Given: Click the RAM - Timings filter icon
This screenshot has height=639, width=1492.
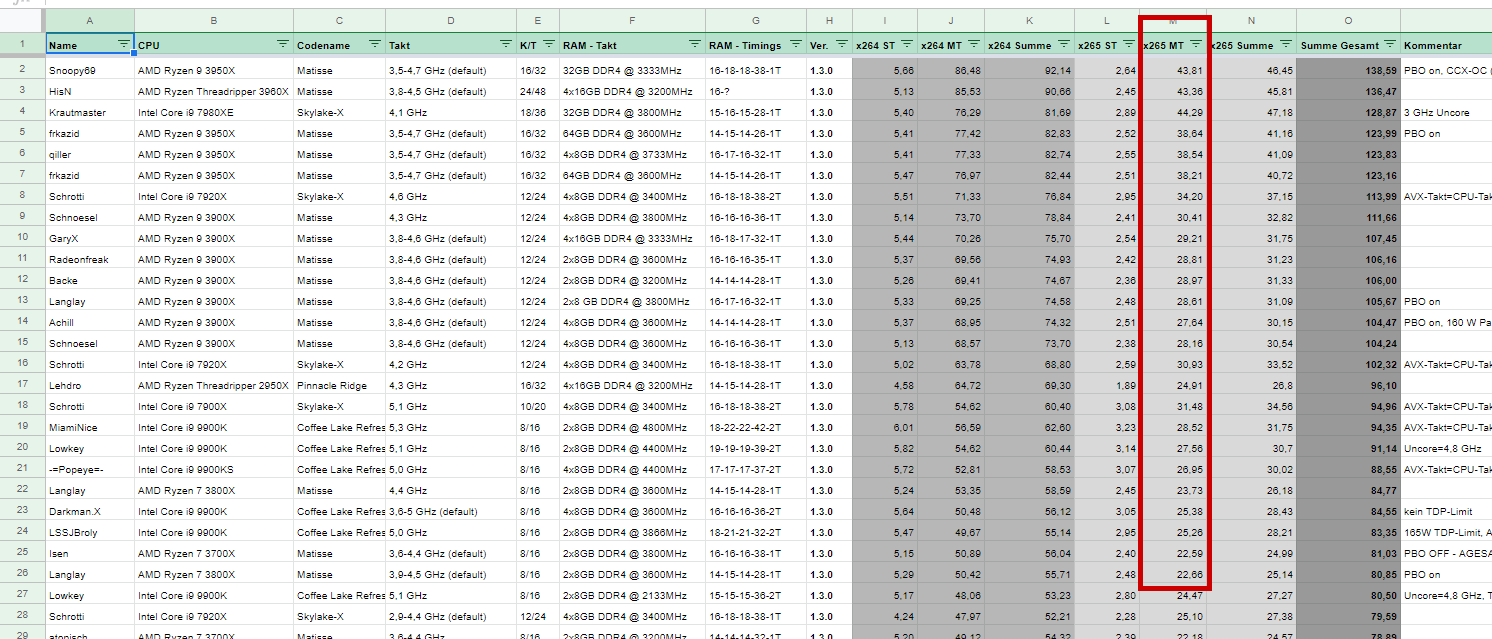Looking at the screenshot, I should click(795, 44).
